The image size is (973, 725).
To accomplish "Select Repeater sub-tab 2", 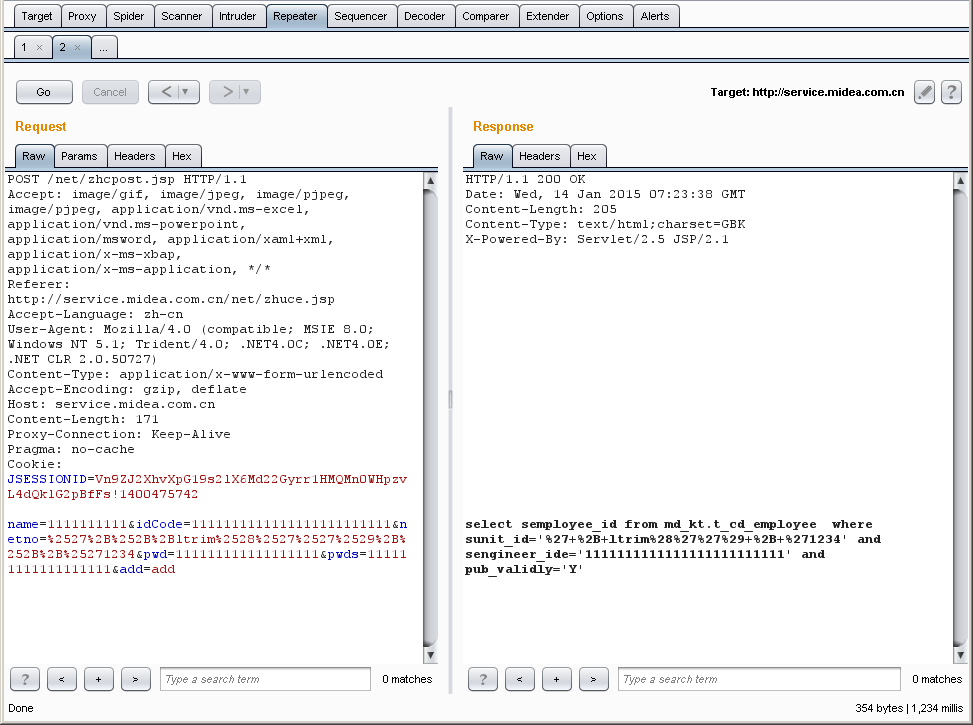I will coord(62,47).
